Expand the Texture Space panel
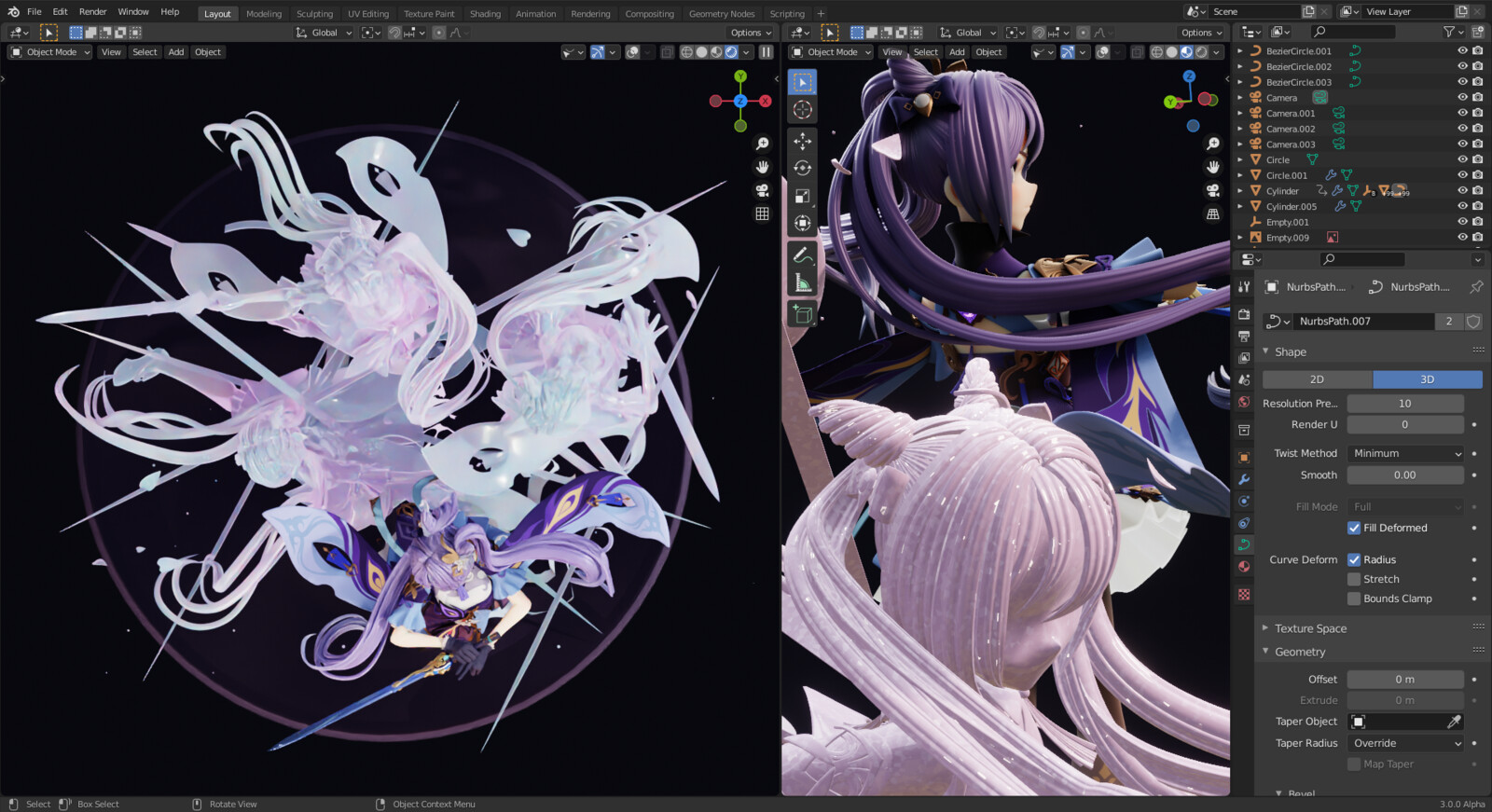This screenshot has height=812, width=1492. [1265, 628]
